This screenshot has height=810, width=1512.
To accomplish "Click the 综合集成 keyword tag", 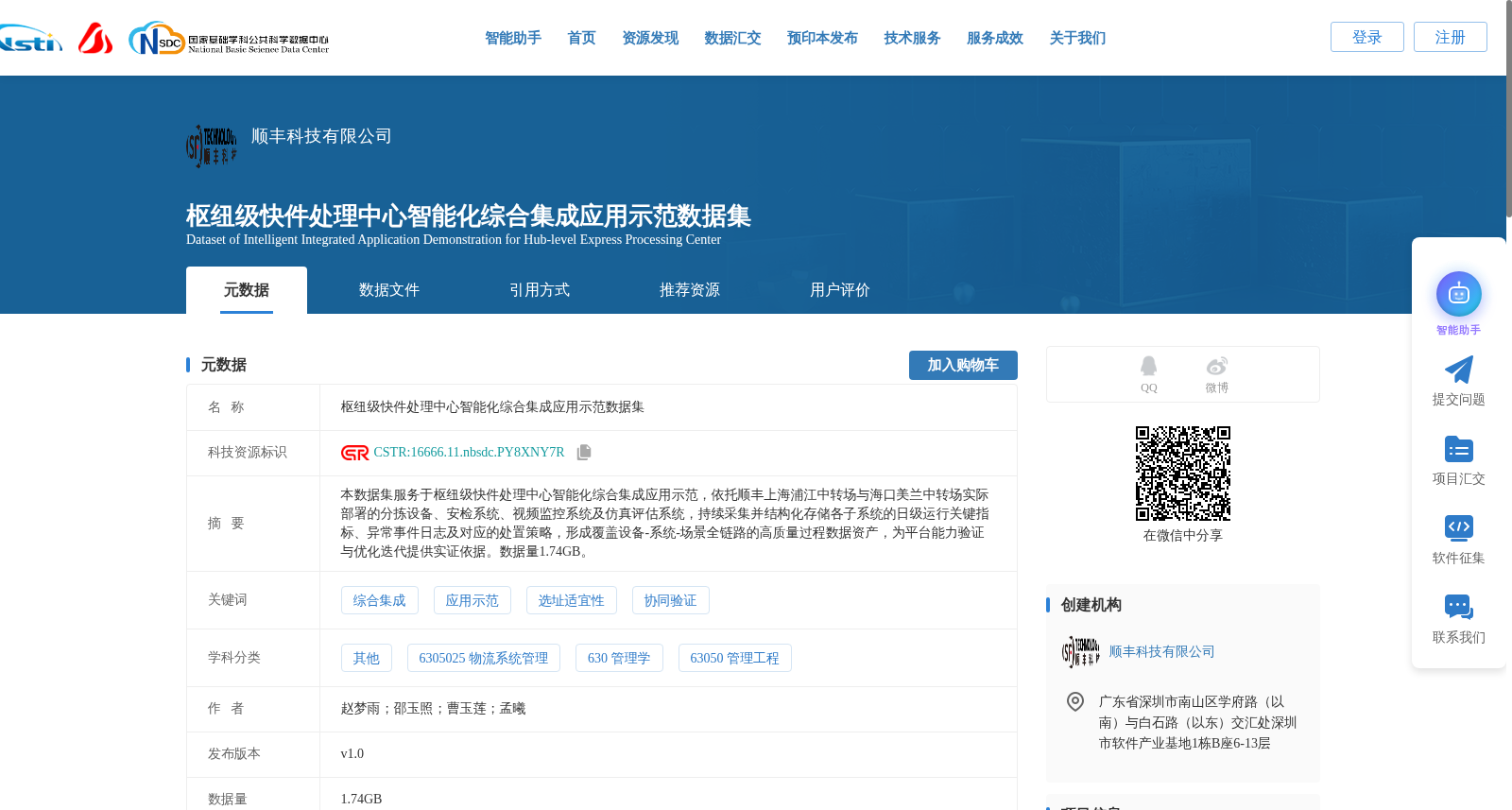I will [x=379, y=600].
